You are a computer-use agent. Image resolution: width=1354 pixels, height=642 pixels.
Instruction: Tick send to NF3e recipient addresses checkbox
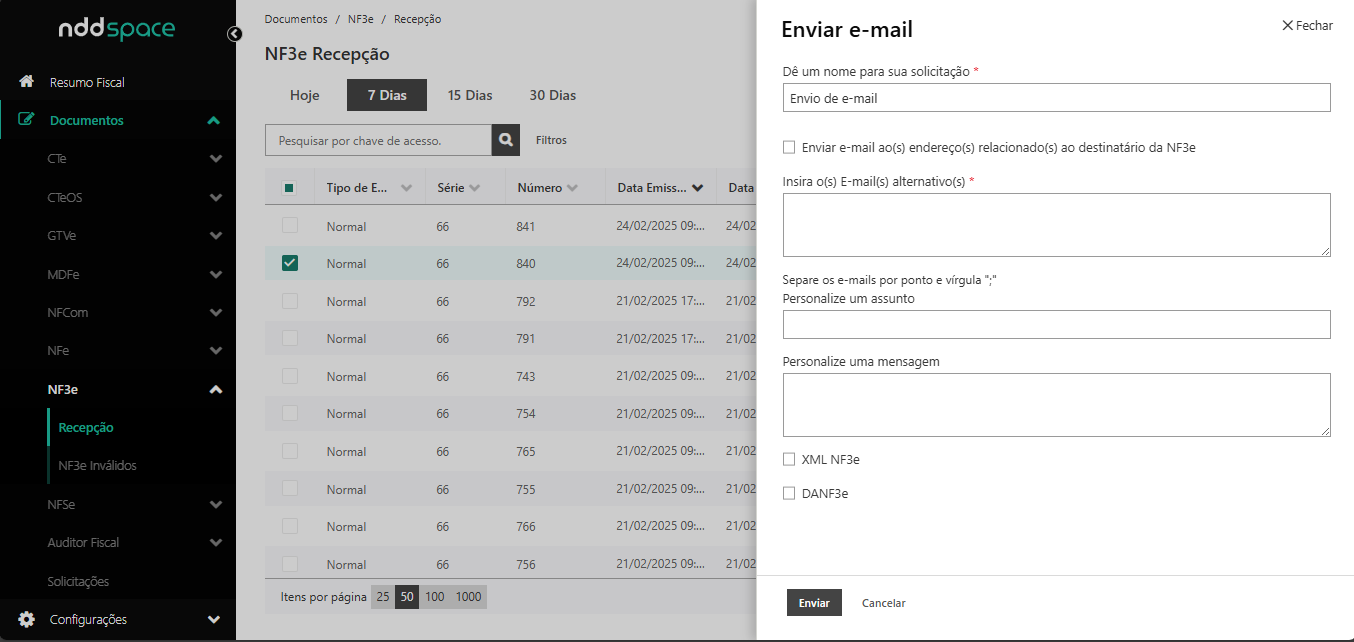pos(789,147)
